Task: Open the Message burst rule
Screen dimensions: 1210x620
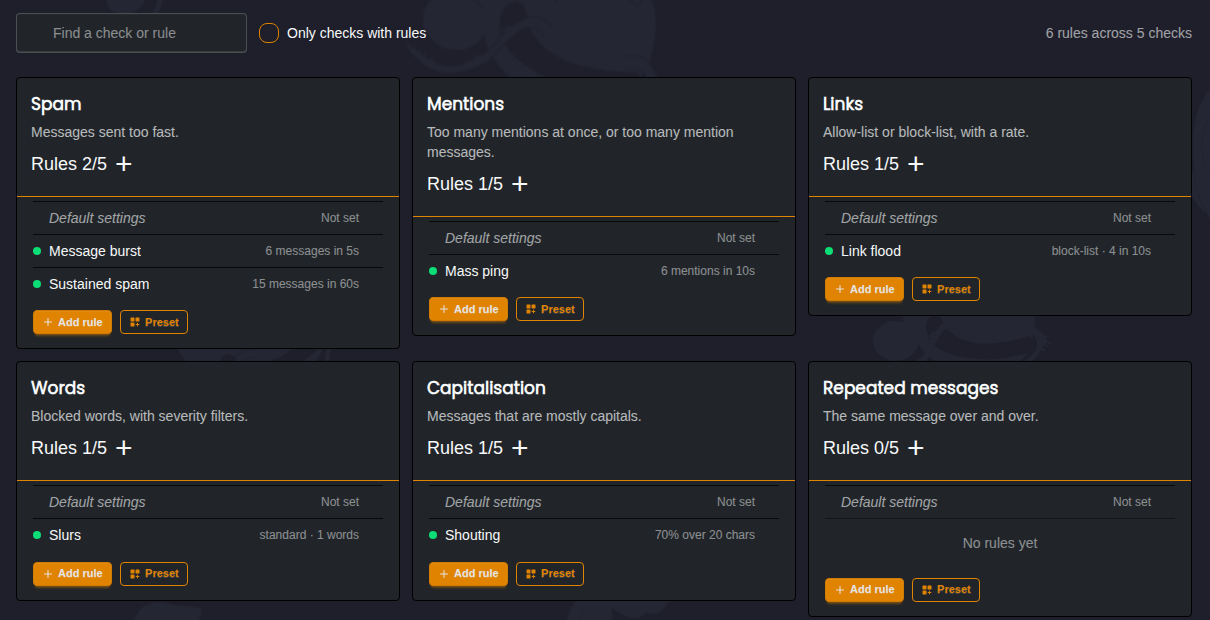Action: click(208, 251)
